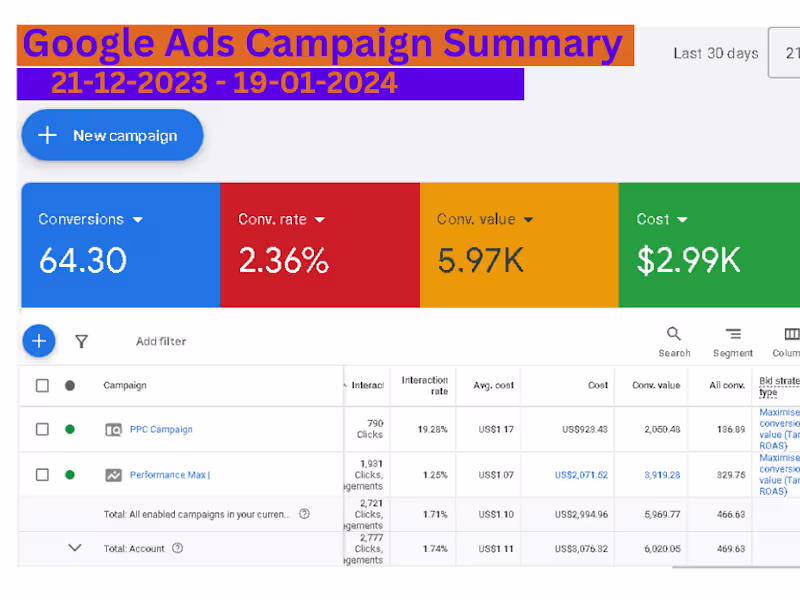
Task: Click the help icon next to Total: All enabled campaigns
Action: click(x=304, y=514)
